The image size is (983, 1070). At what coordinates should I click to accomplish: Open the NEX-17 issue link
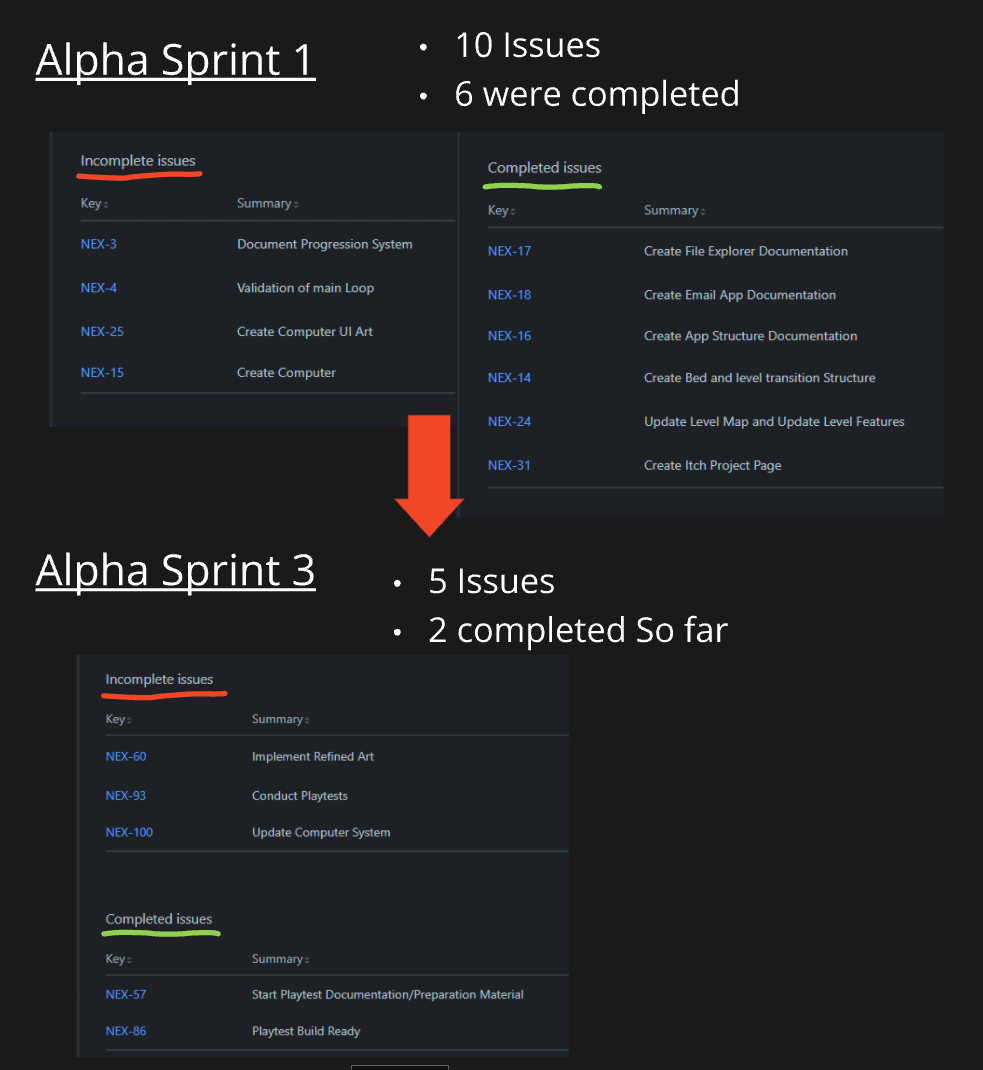coord(509,251)
